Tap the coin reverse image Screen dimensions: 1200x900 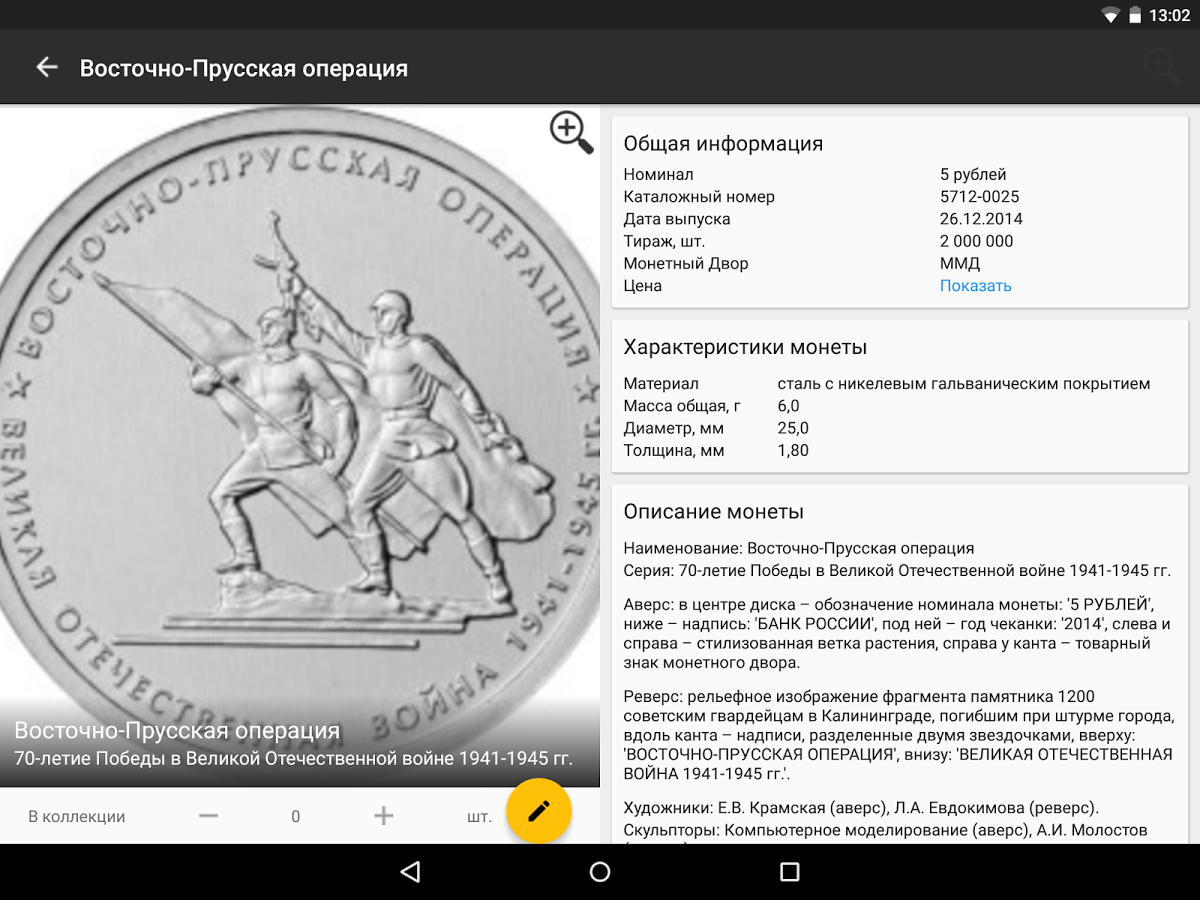[299, 445]
